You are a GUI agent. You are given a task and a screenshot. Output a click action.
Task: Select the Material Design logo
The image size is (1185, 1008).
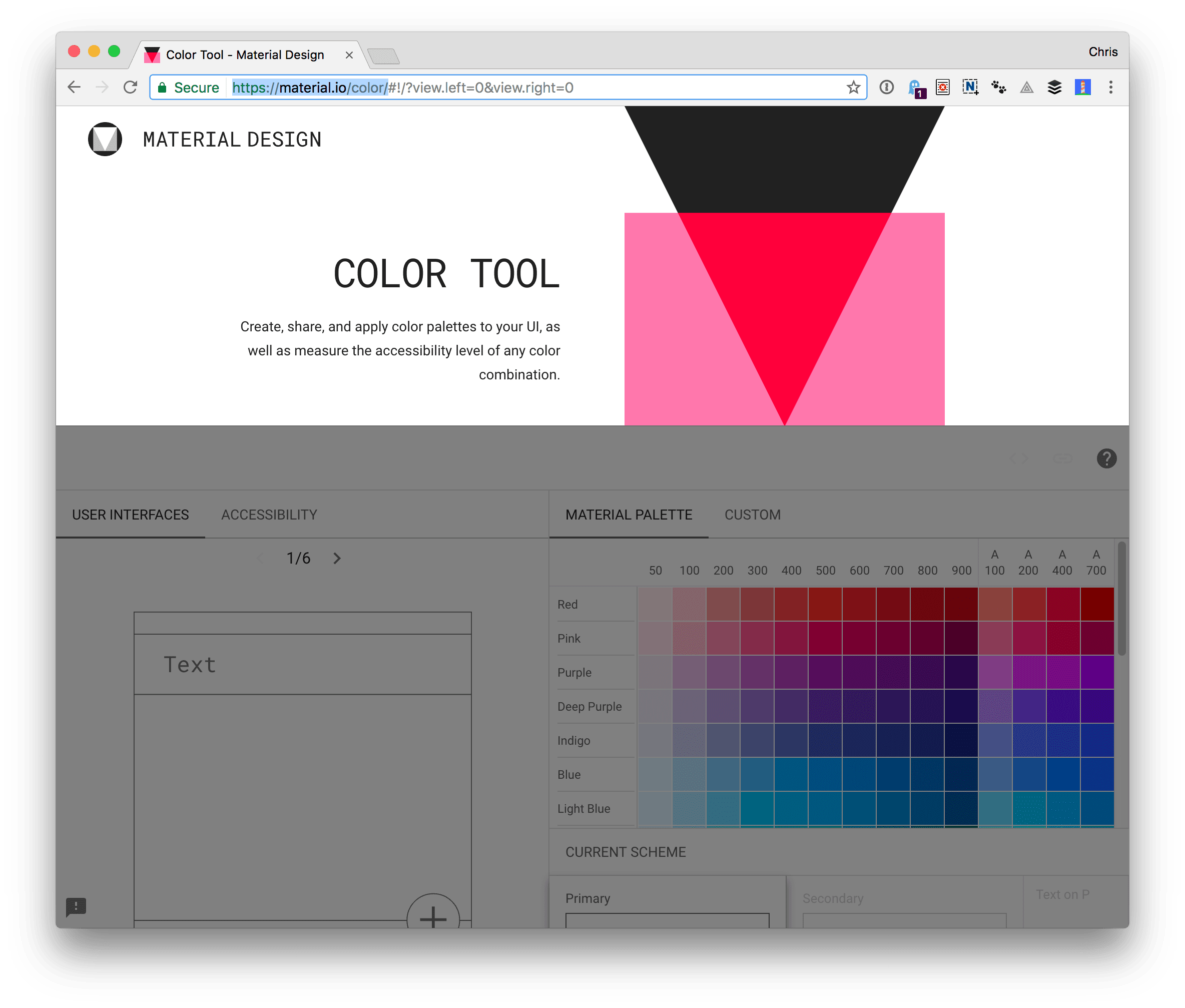click(105, 138)
